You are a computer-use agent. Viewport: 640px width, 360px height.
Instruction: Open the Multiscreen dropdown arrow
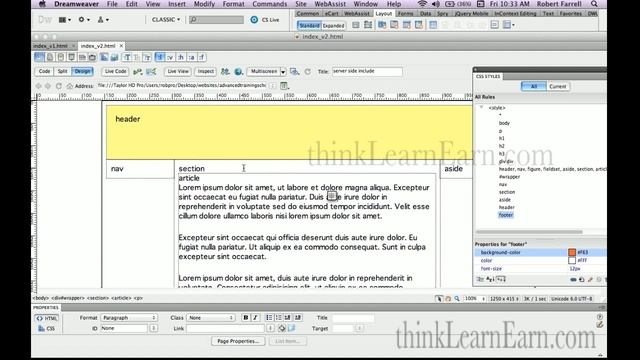(283, 72)
